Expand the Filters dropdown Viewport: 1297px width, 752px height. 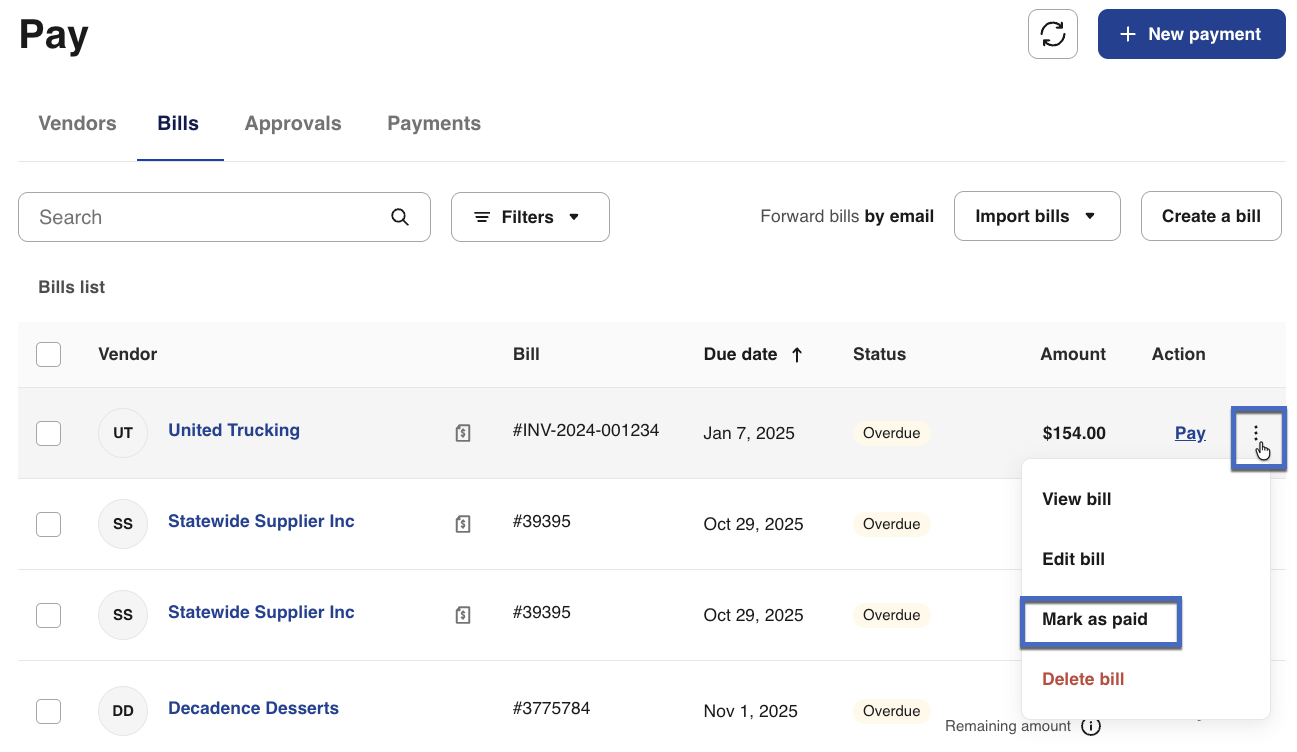point(529,217)
